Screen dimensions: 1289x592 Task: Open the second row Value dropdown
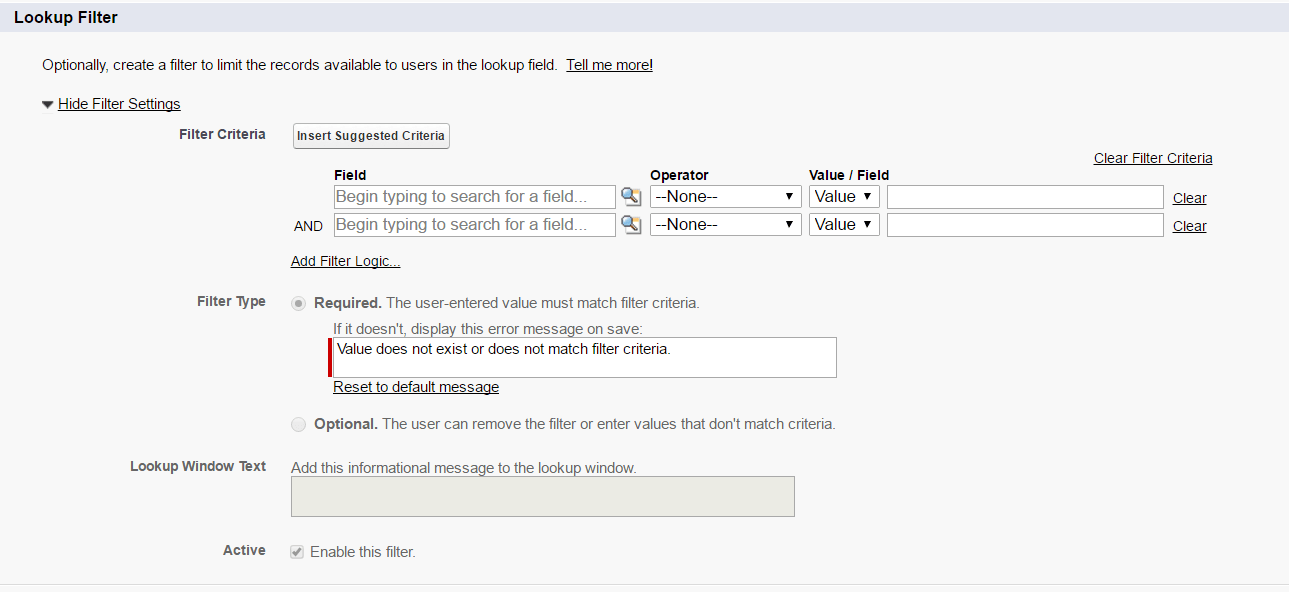[x=843, y=224]
